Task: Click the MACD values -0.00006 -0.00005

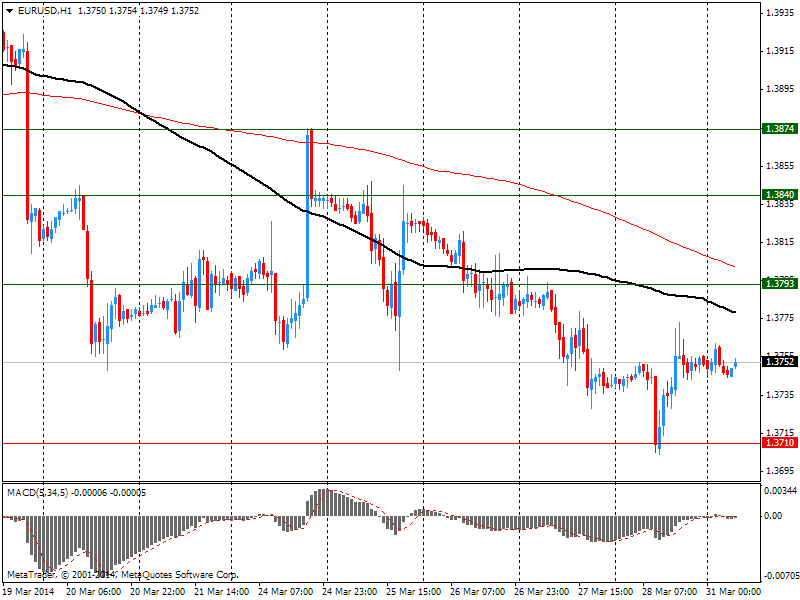Action: (109, 493)
